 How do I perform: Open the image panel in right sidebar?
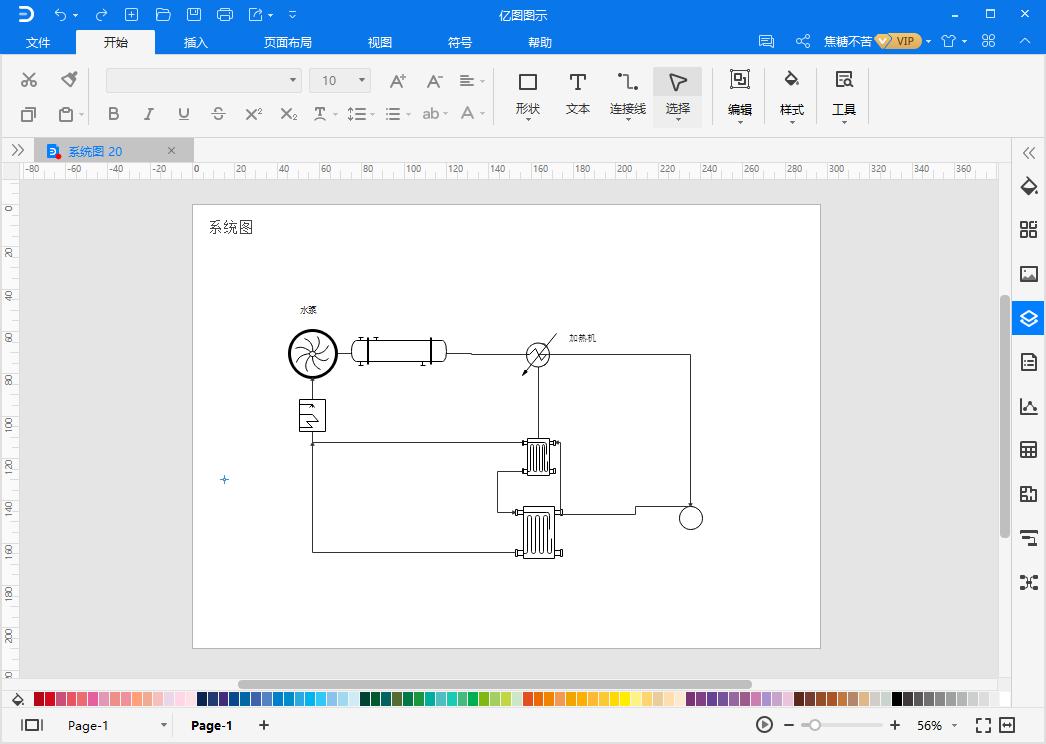(1028, 274)
